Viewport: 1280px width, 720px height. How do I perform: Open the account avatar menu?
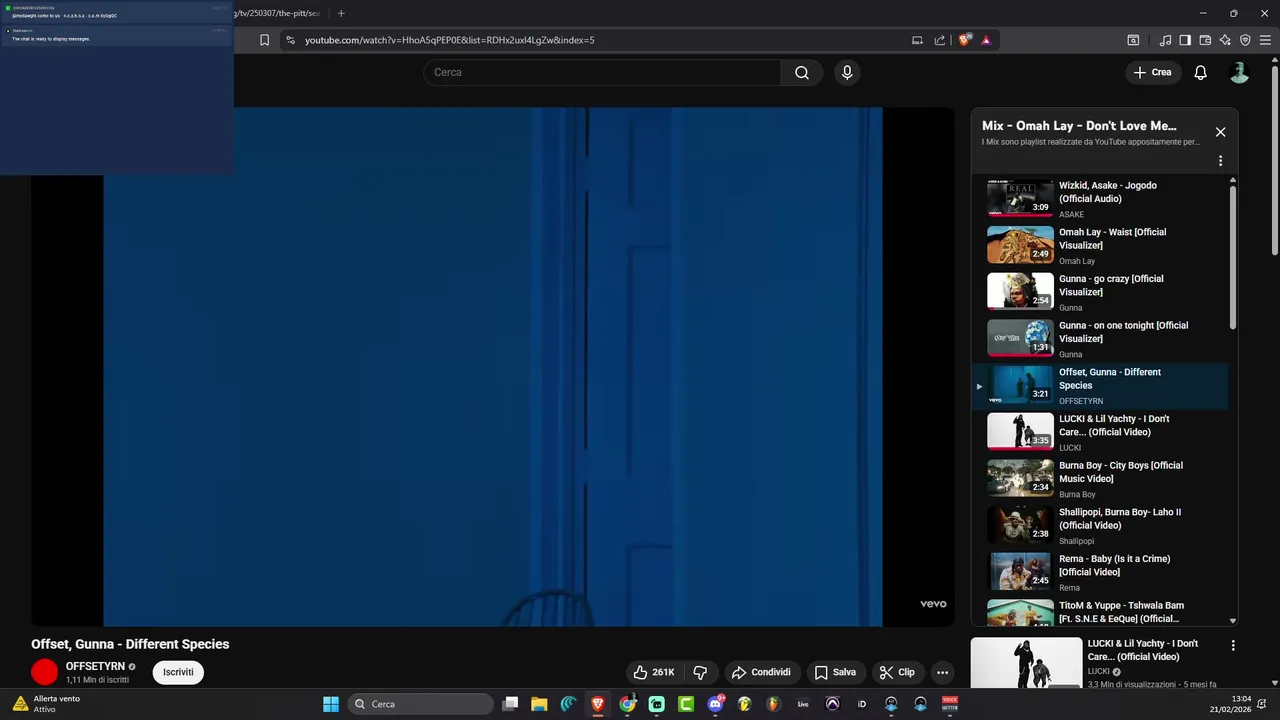[1239, 72]
